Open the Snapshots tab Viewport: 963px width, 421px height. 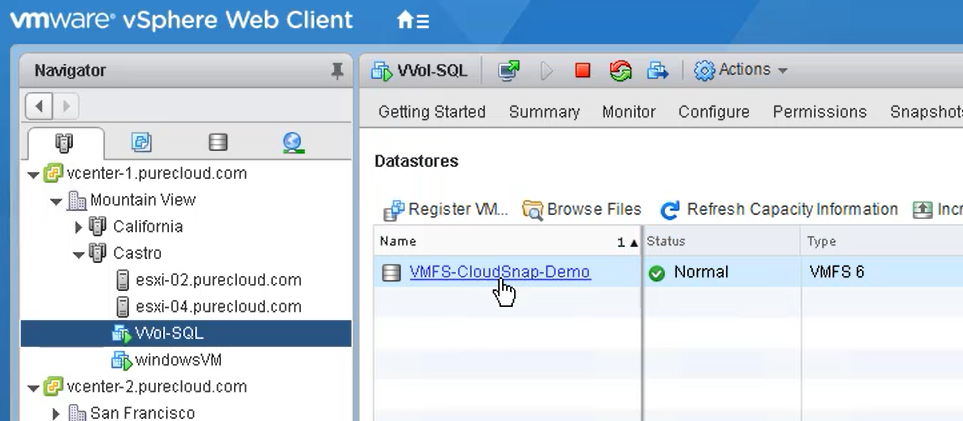(x=926, y=112)
